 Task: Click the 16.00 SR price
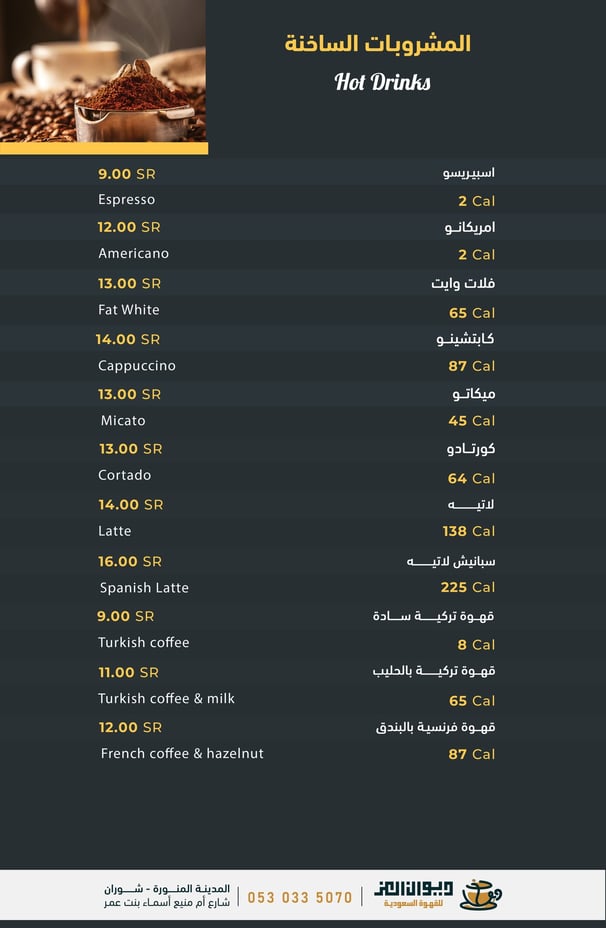tap(130, 562)
